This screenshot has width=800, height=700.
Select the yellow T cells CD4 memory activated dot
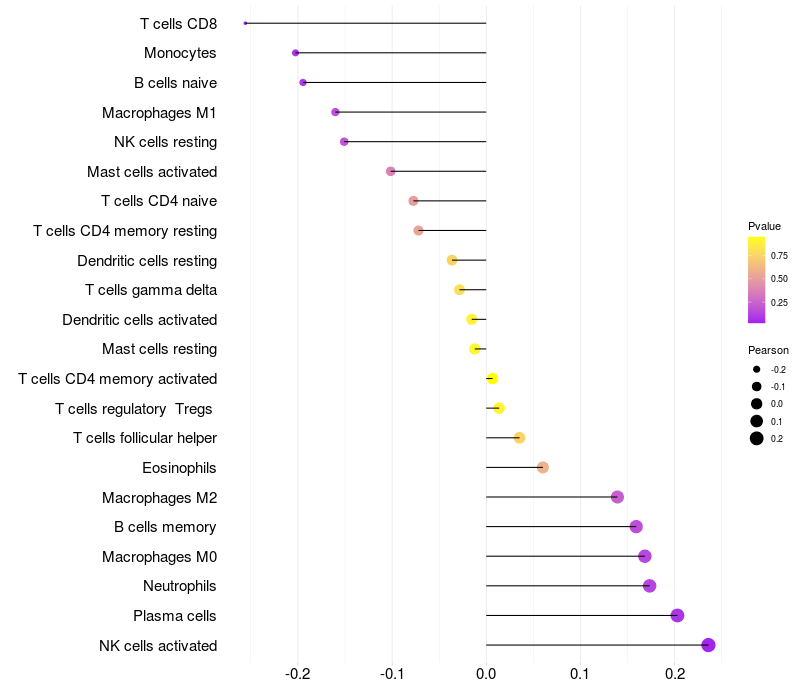coord(492,379)
